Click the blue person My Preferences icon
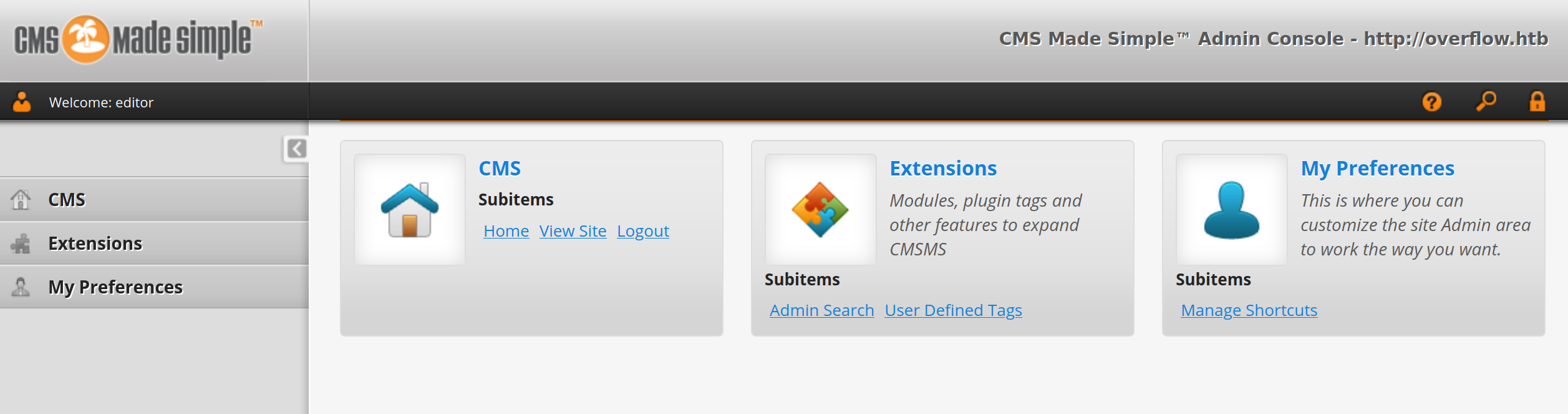 (1231, 210)
